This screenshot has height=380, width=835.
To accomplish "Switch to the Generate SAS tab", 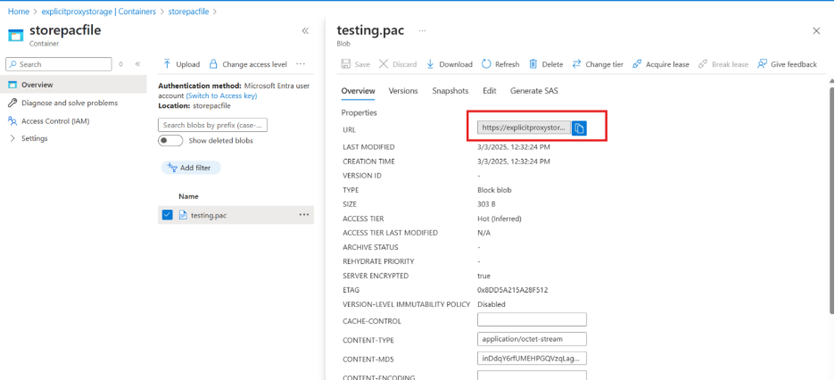I will coord(534,91).
